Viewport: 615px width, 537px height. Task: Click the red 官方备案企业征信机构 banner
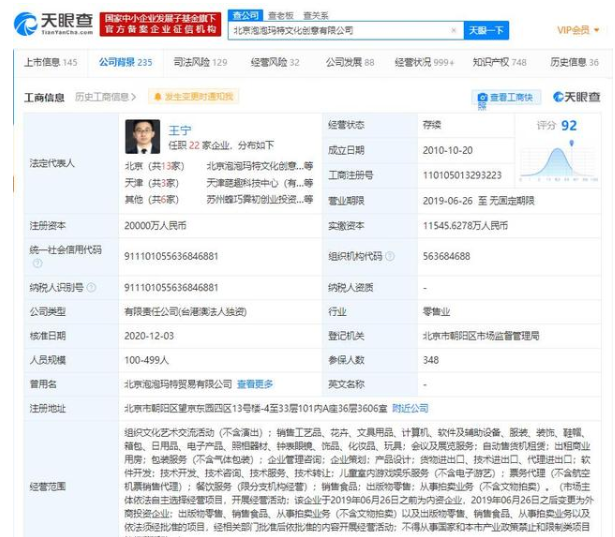point(160,24)
